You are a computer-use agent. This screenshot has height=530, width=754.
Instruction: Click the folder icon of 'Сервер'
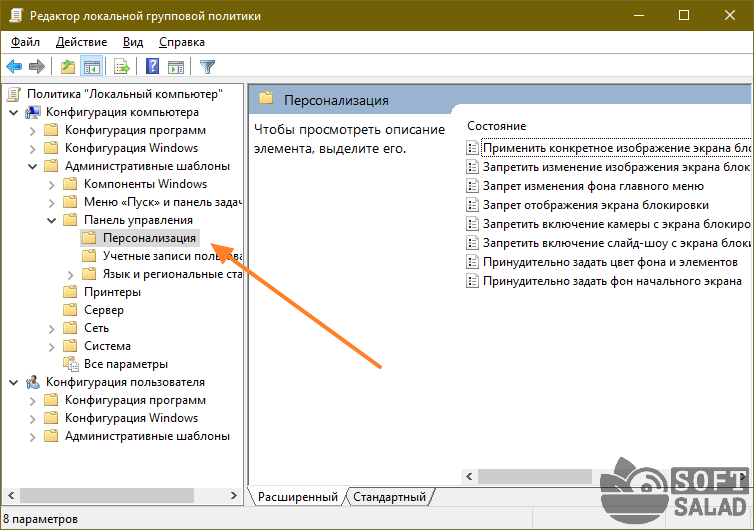tap(70, 310)
